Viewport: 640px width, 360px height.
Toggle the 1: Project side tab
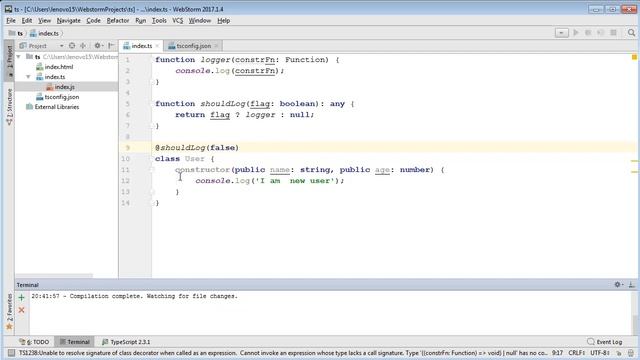click(10, 60)
